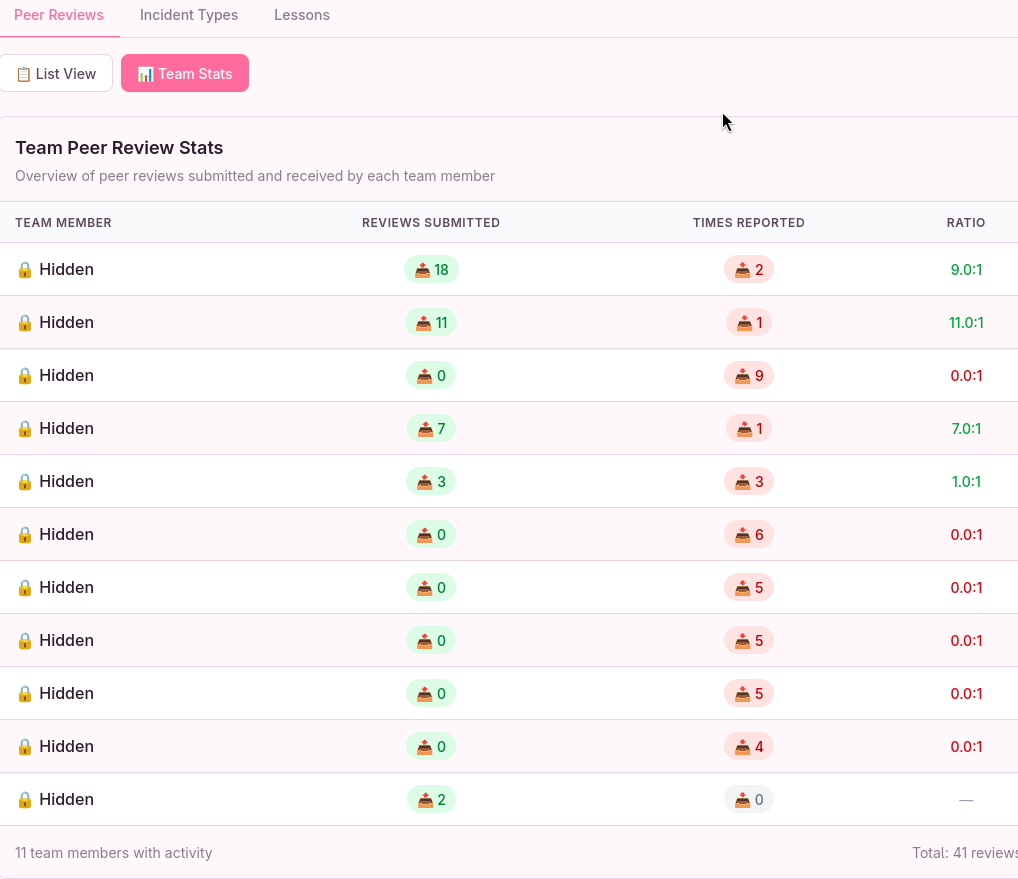Open the Lessons tab

tap(302, 15)
